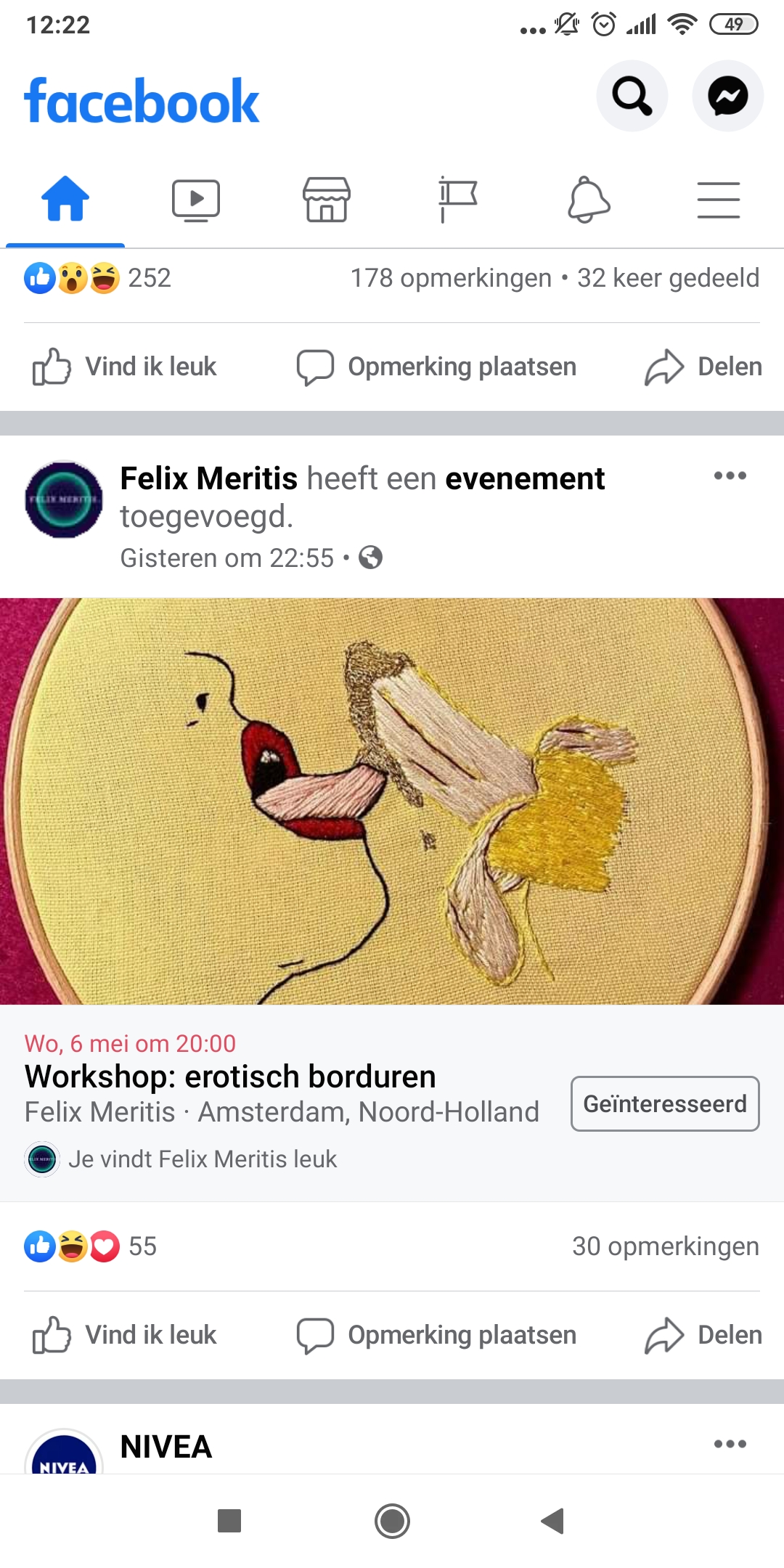Like the top post with 252 reactions
784x1568 pixels.
point(125,367)
